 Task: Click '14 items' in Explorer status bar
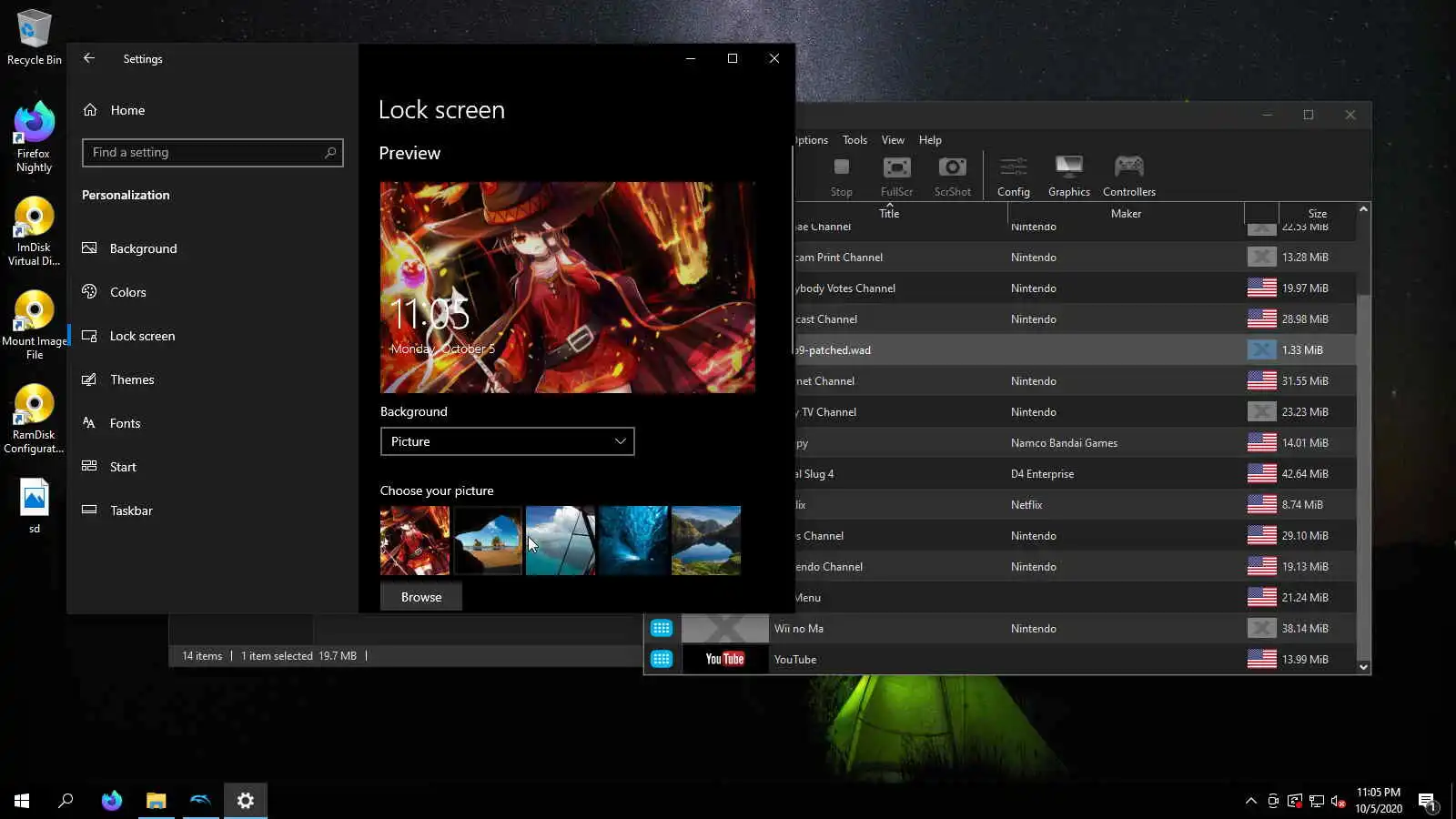click(x=202, y=656)
